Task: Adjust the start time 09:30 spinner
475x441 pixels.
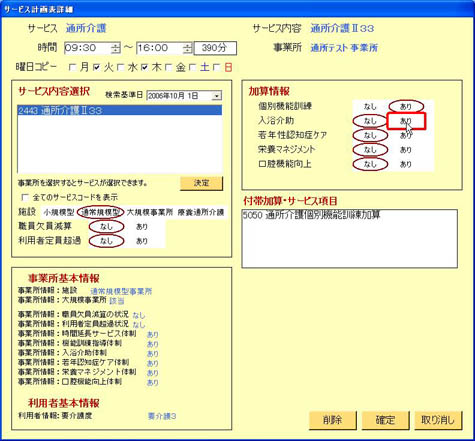Action: [x=115, y=48]
